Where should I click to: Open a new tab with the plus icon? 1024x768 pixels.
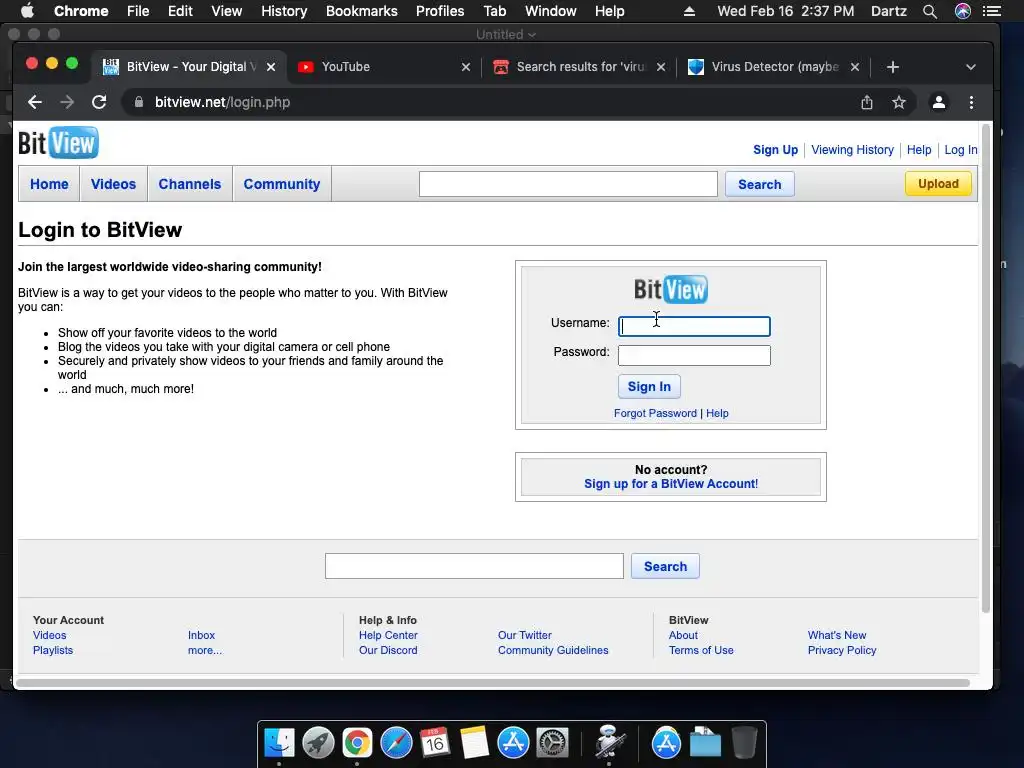893,67
